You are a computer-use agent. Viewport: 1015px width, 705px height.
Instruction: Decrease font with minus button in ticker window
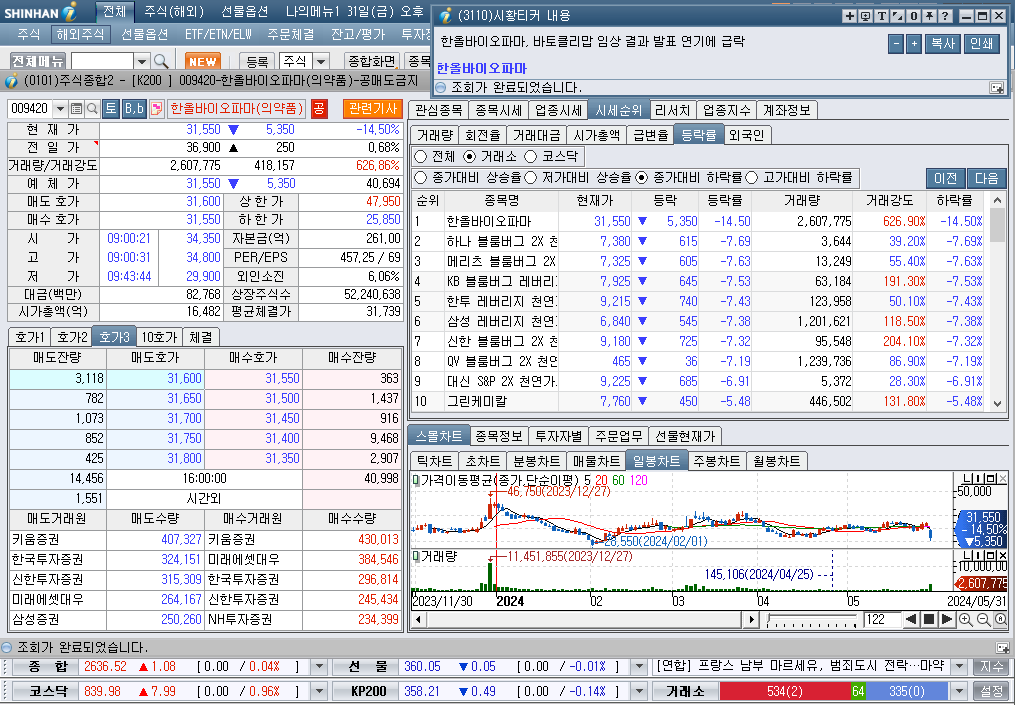point(896,44)
